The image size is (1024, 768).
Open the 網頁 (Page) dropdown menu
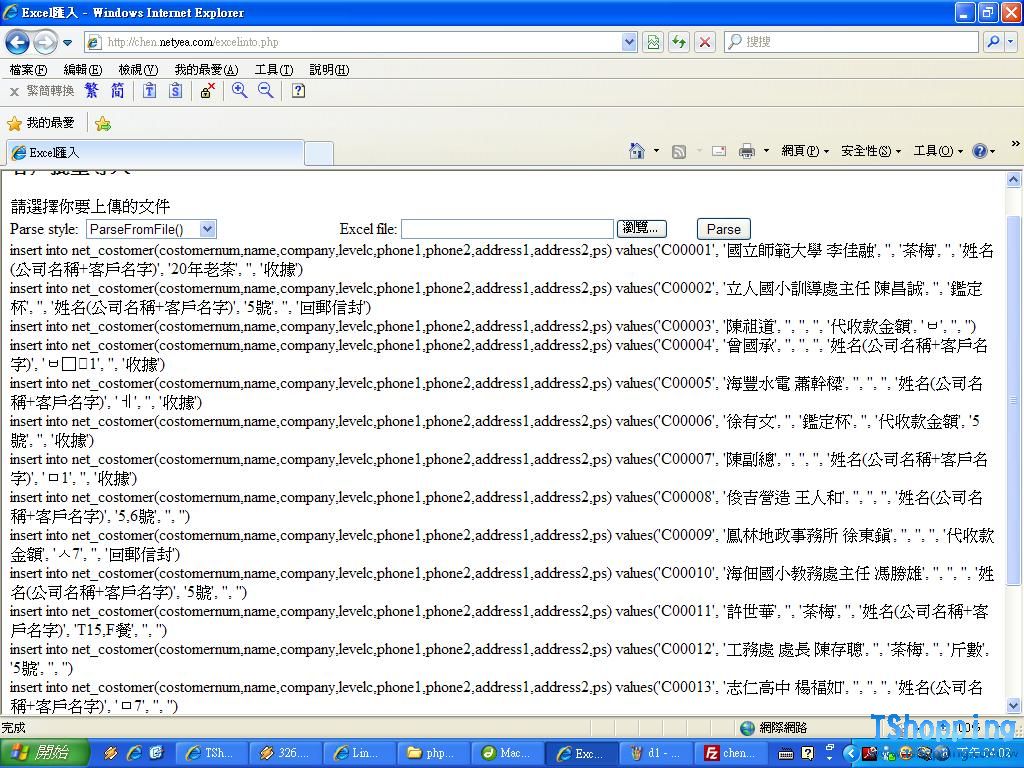coord(805,151)
